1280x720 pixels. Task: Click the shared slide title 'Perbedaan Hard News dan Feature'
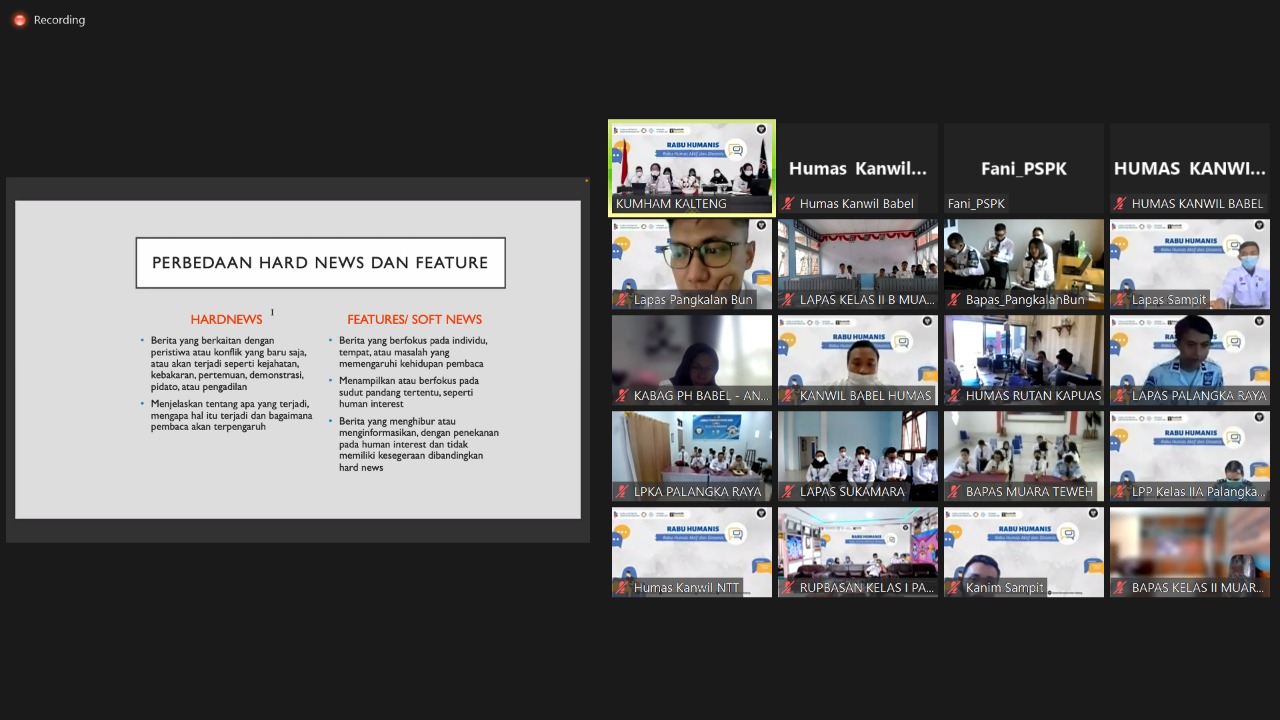click(x=320, y=263)
